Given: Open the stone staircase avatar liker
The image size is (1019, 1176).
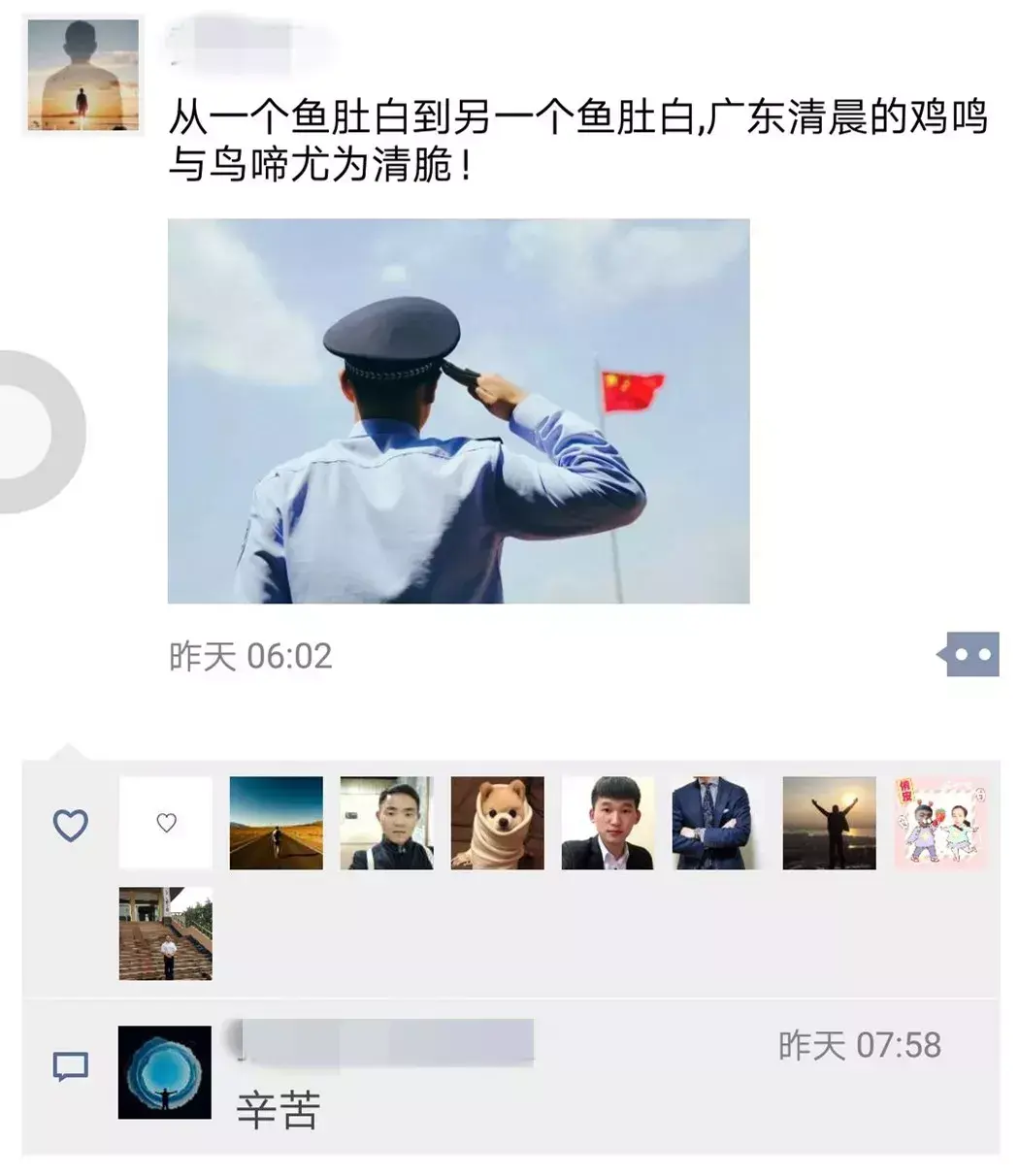Looking at the screenshot, I should pyautogui.click(x=166, y=933).
